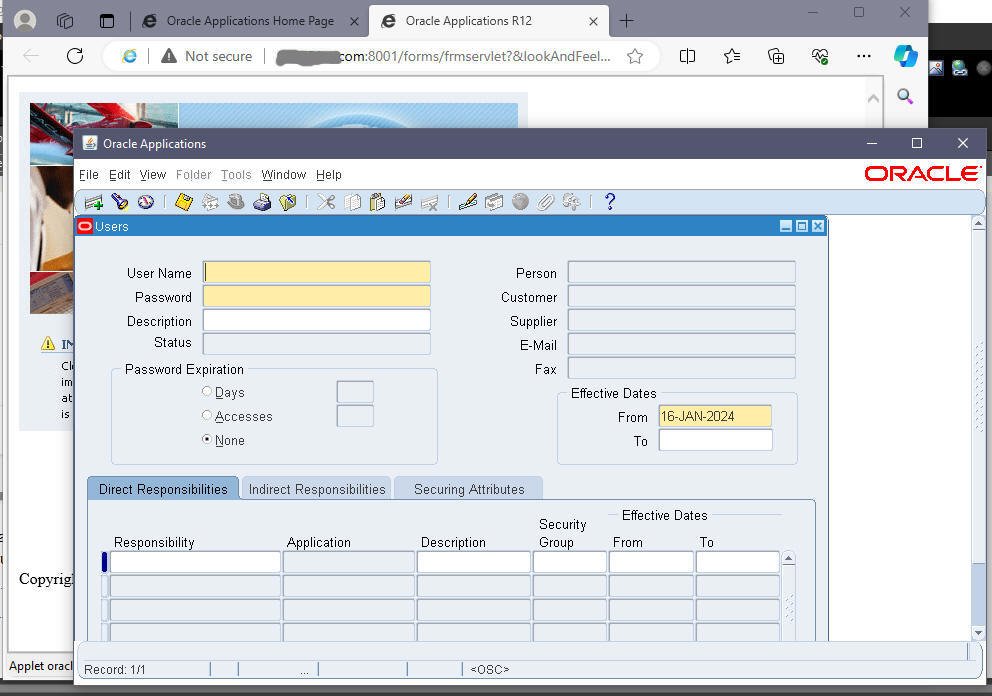
Task: Open the View menu
Action: coord(153,175)
